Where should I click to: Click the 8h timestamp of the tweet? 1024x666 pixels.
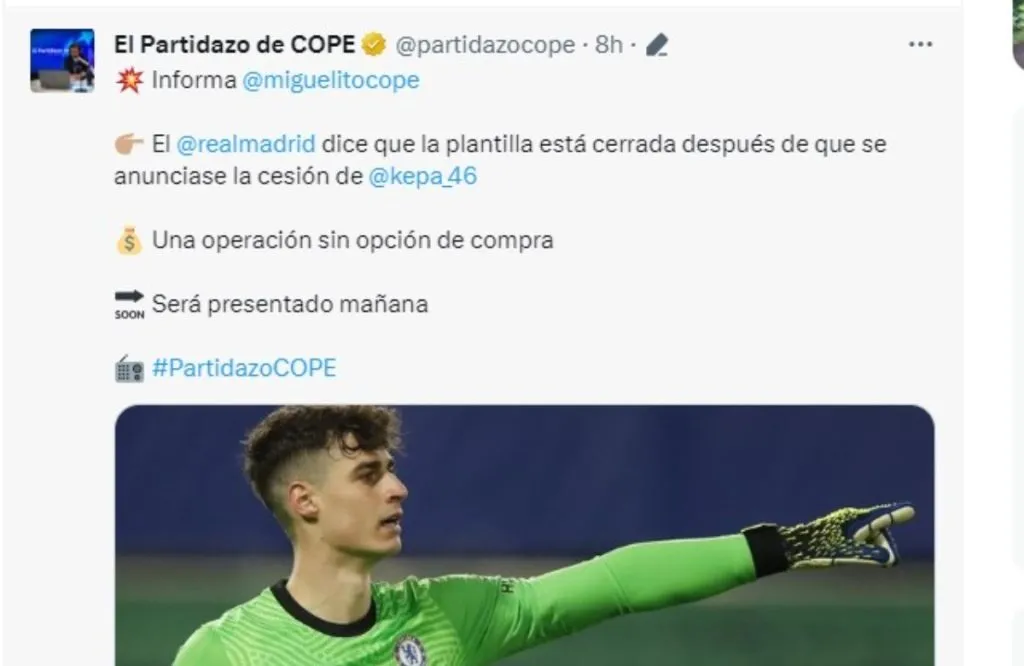(609, 45)
